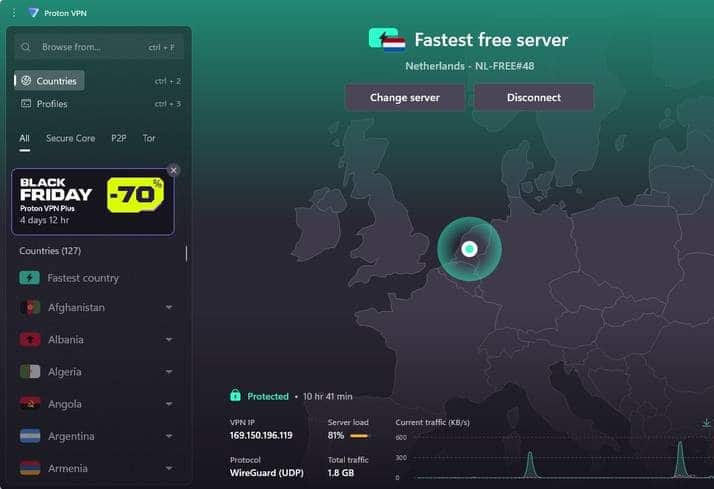Screen dimensions: 714x489
Task: Expand the Argentina server list
Action: (x=169, y=436)
